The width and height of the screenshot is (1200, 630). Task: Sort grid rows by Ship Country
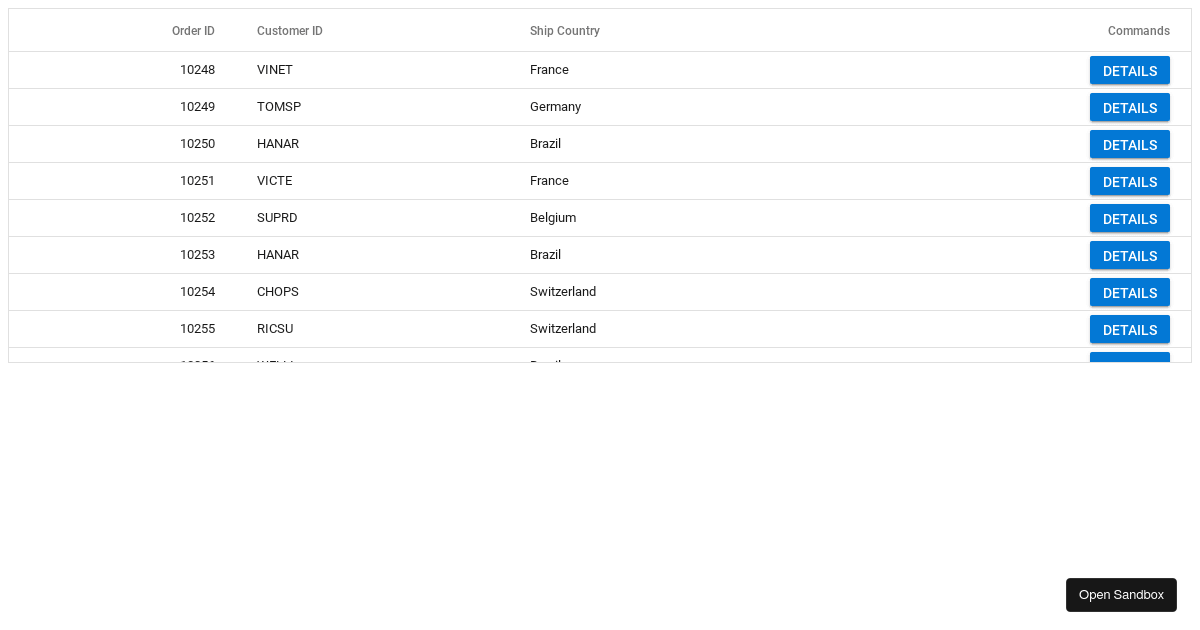(565, 31)
